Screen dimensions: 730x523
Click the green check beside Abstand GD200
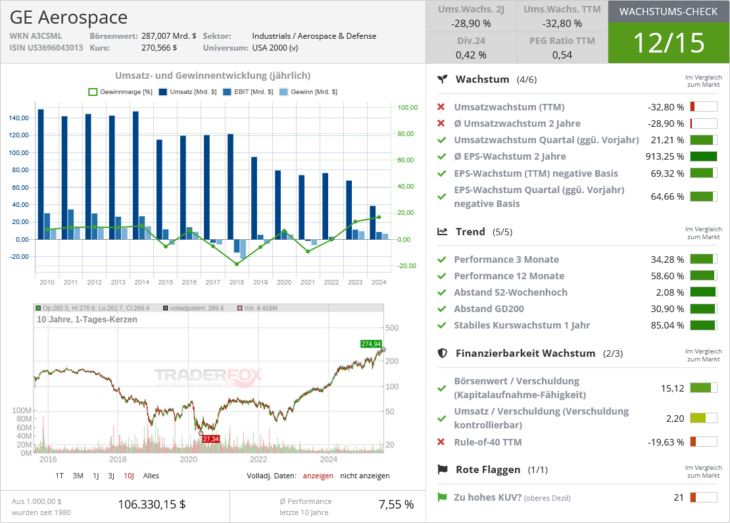[442, 309]
